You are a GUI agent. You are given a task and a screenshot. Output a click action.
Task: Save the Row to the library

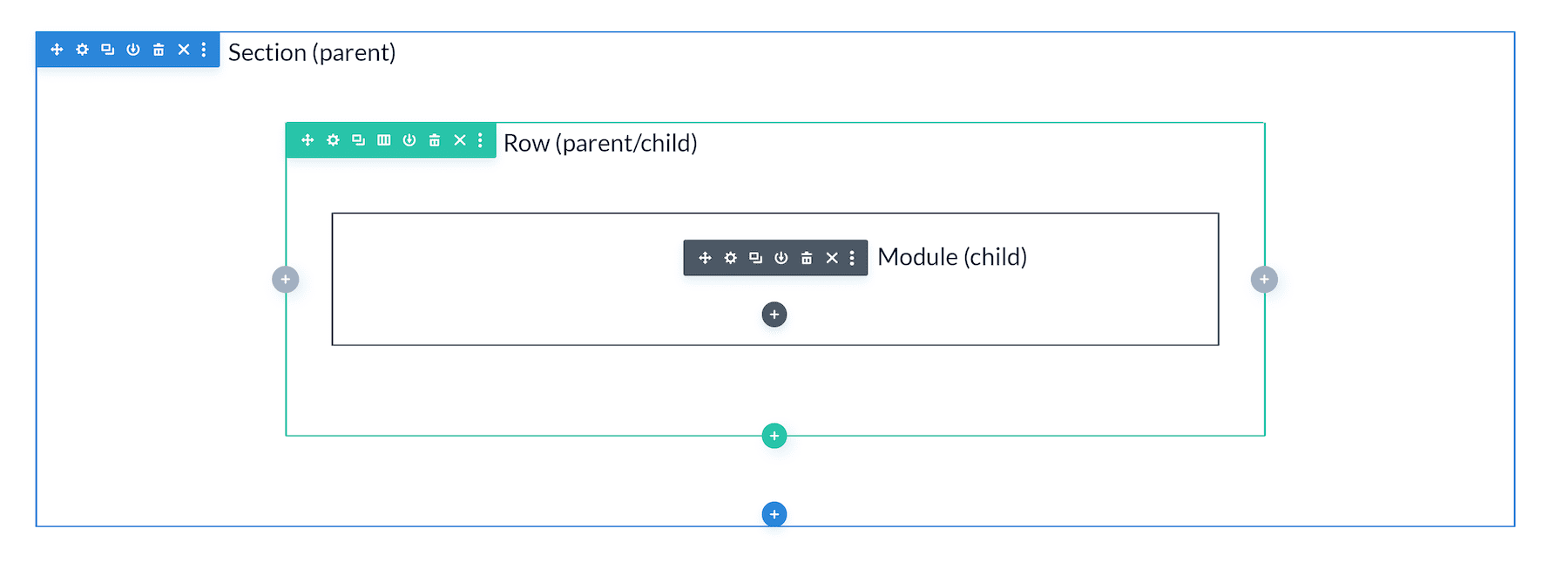409,139
